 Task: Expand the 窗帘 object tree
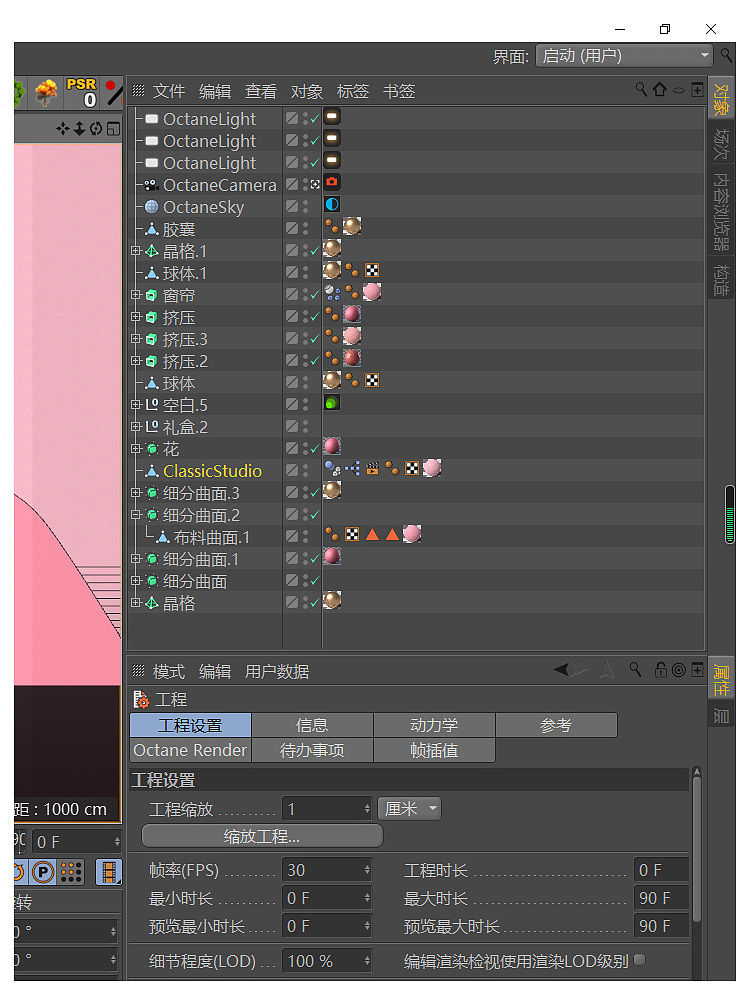coord(135,295)
